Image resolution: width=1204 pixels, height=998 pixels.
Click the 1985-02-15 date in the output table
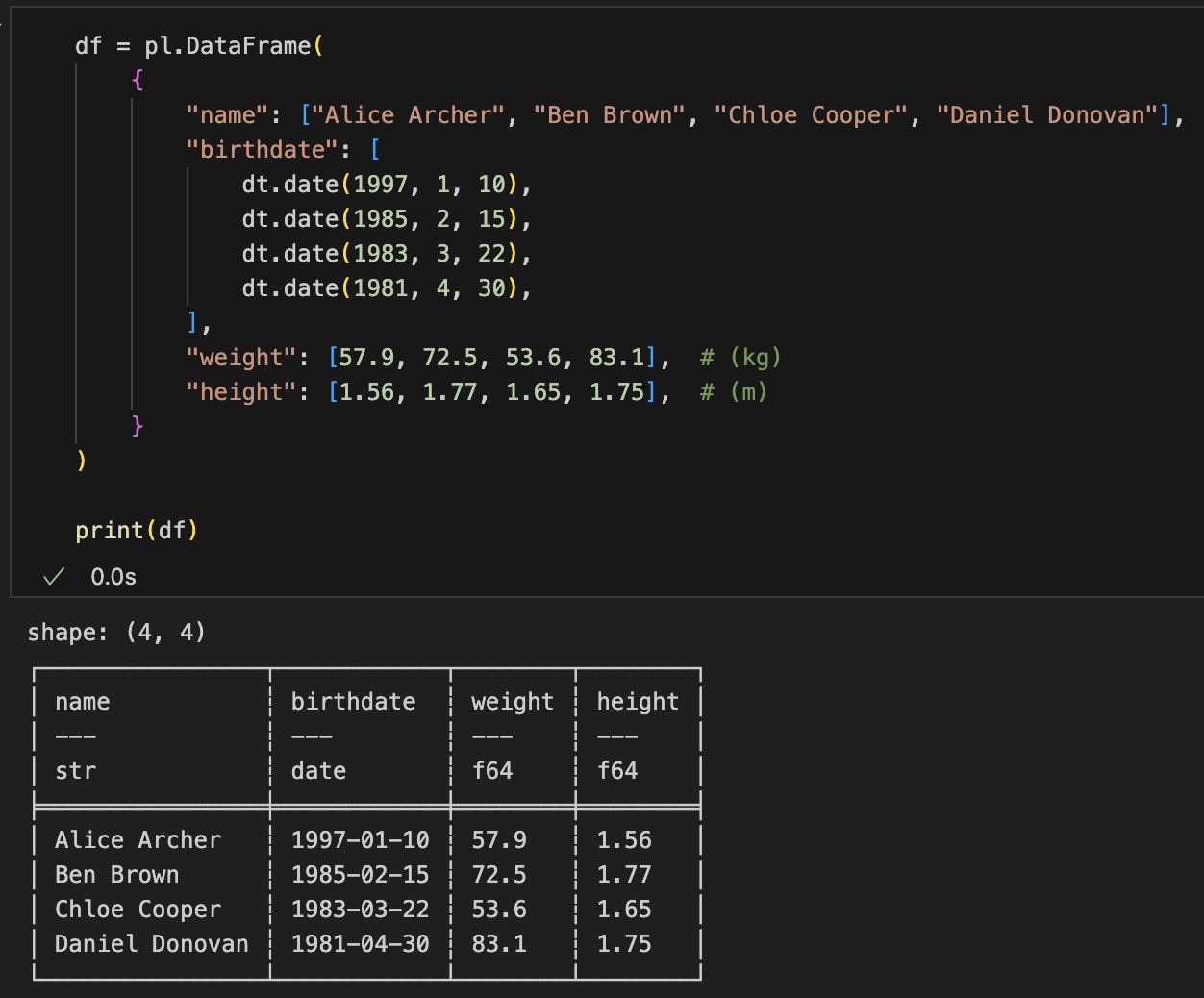click(360, 875)
